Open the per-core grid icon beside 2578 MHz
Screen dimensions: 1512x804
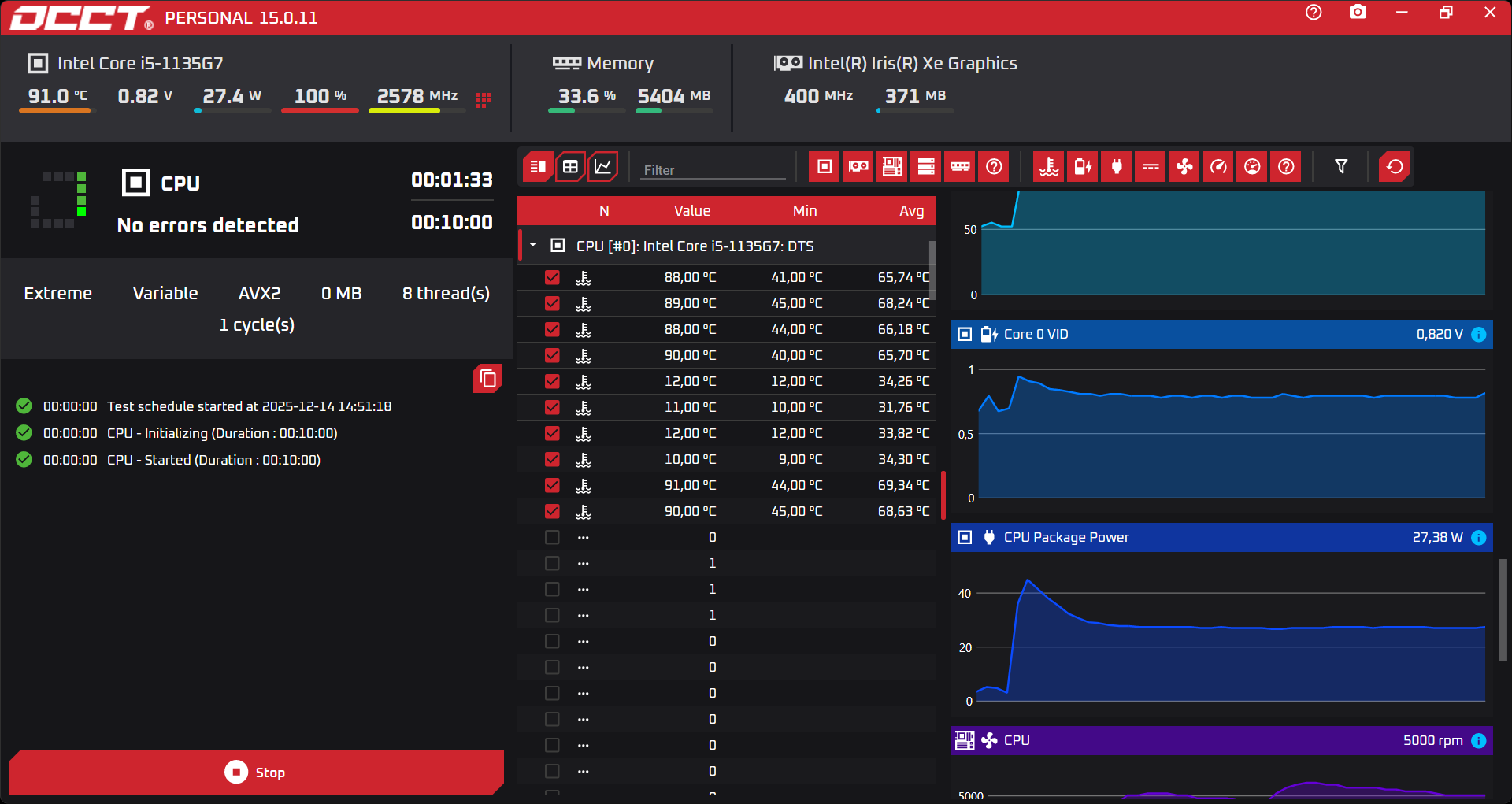(484, 99)
